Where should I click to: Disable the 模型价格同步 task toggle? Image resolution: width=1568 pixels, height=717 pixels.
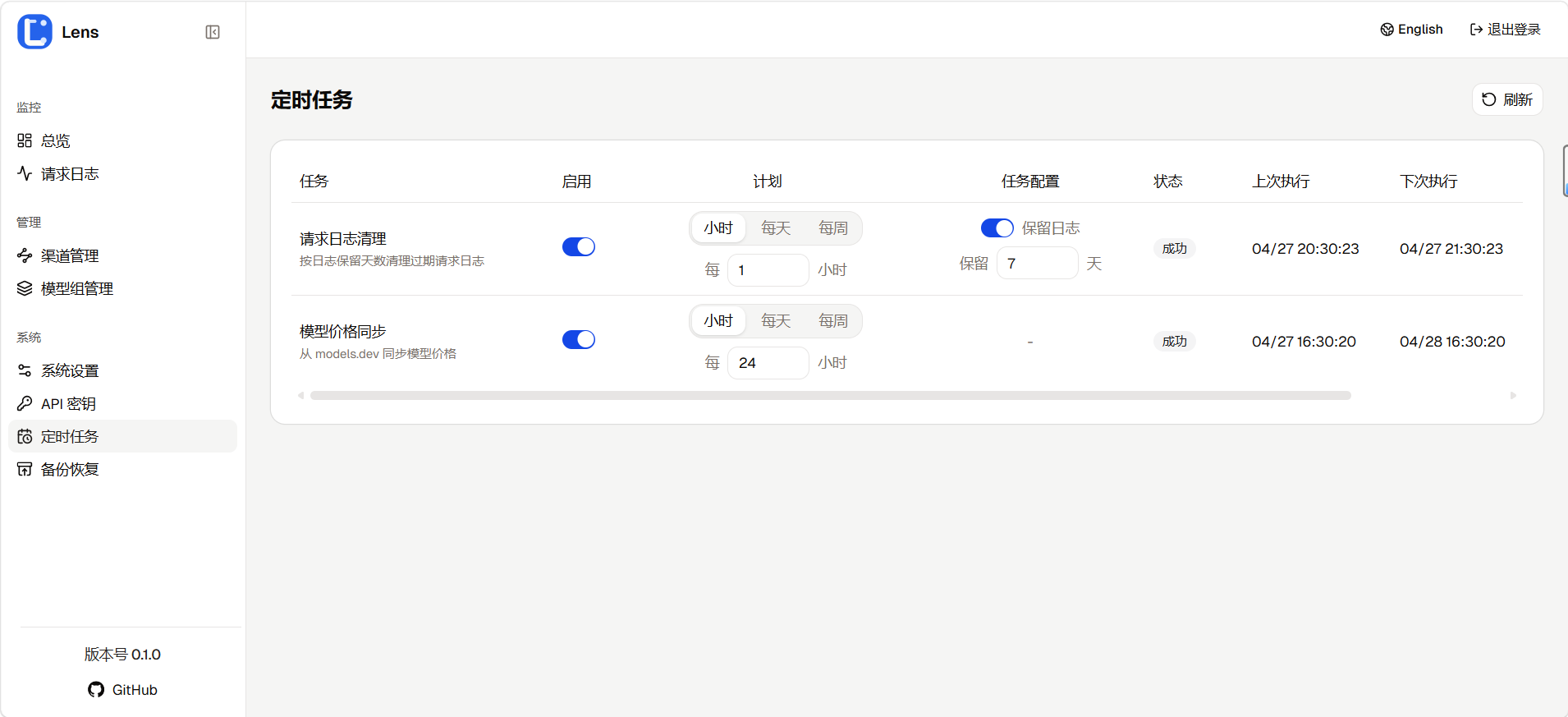(578, 340)
